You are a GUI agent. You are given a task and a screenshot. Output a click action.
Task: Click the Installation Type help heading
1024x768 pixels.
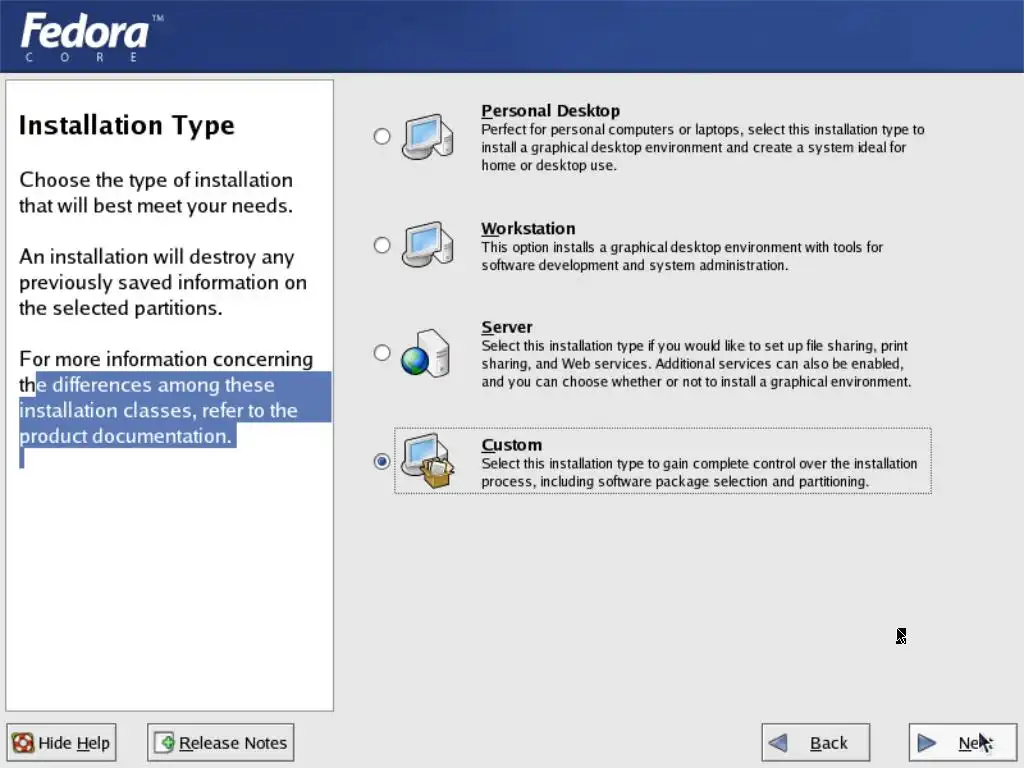[127, 125]
